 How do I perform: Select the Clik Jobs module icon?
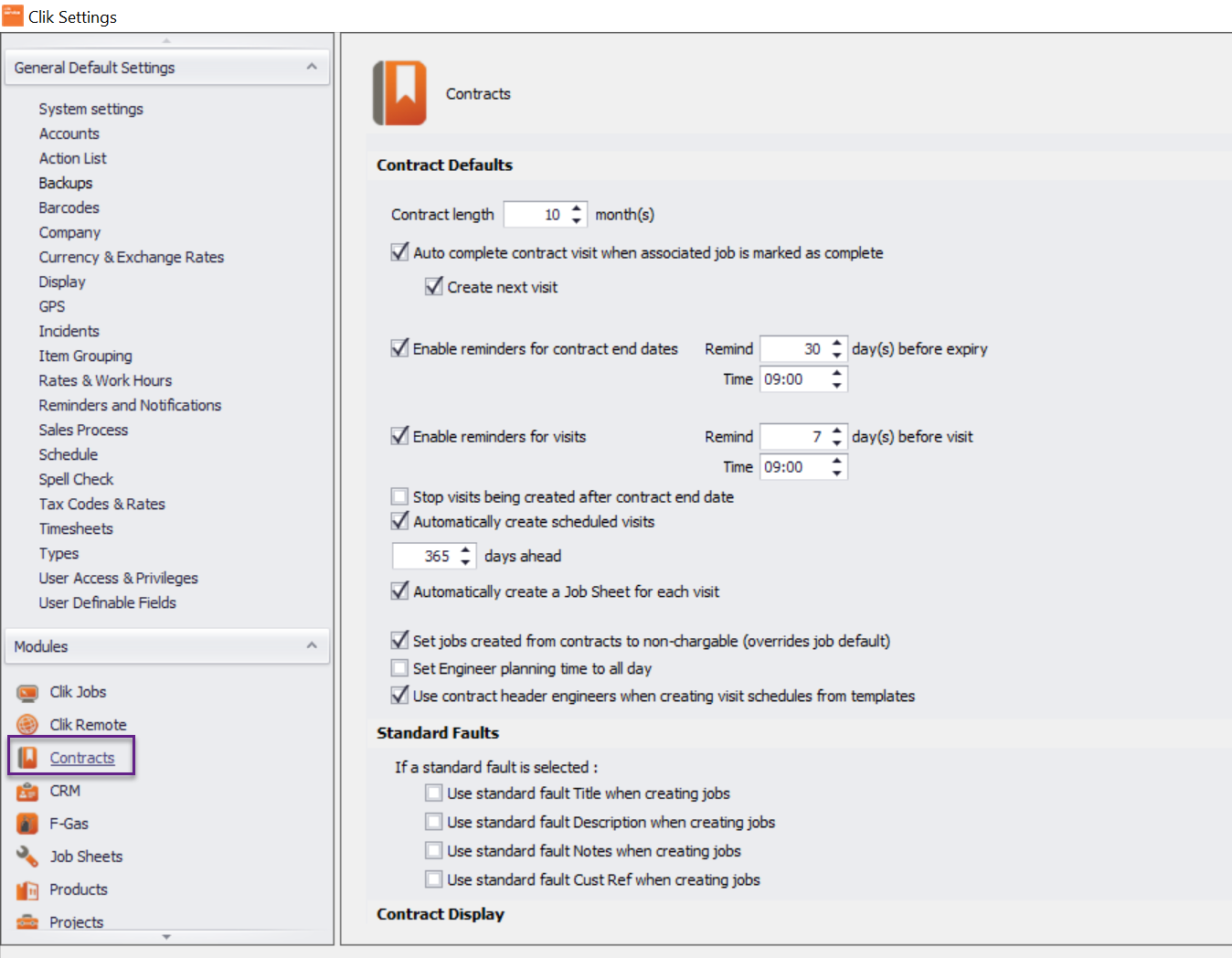pos(28,692)
